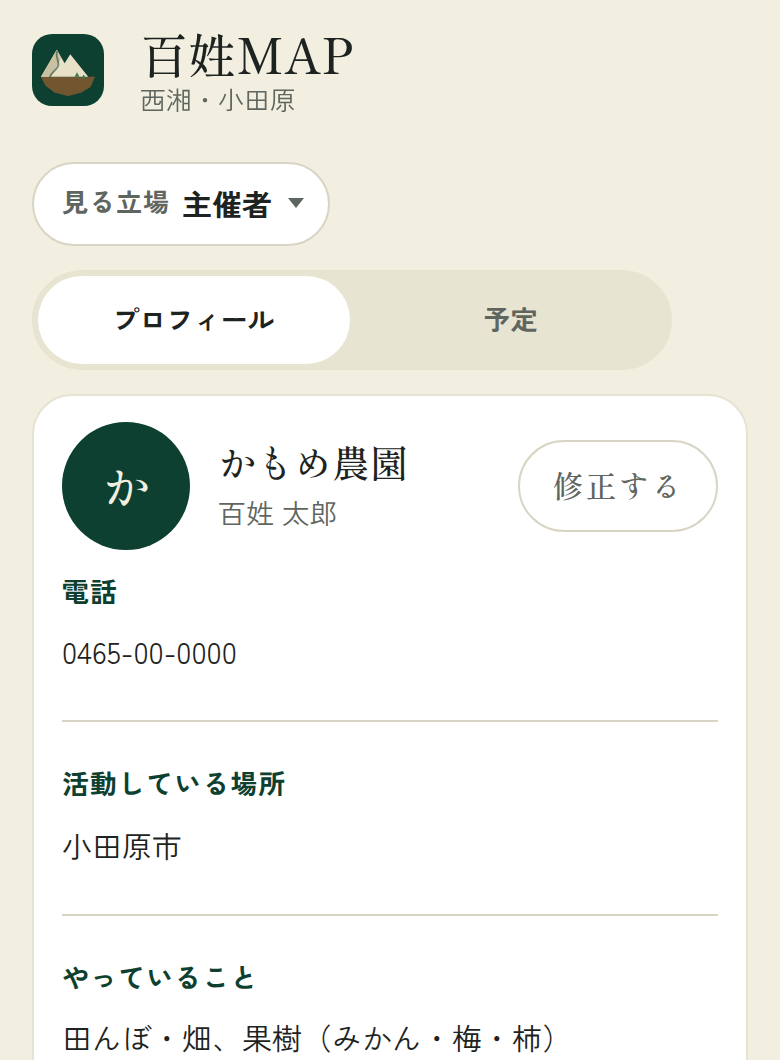Click the 百姓MAP mountain logo icon

point(68,70)
